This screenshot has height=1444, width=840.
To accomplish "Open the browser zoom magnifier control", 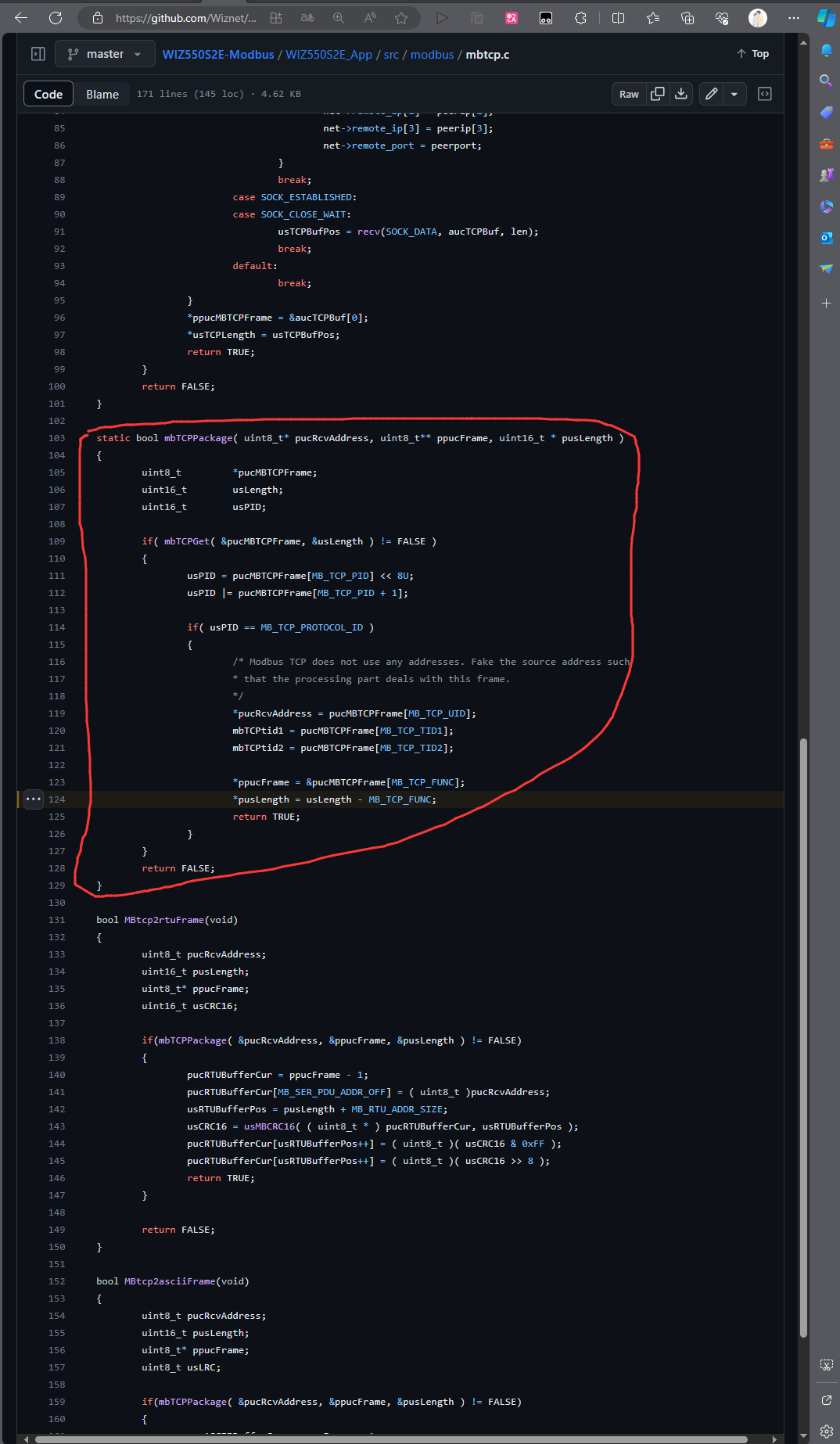I will click(x=339, y=18).
